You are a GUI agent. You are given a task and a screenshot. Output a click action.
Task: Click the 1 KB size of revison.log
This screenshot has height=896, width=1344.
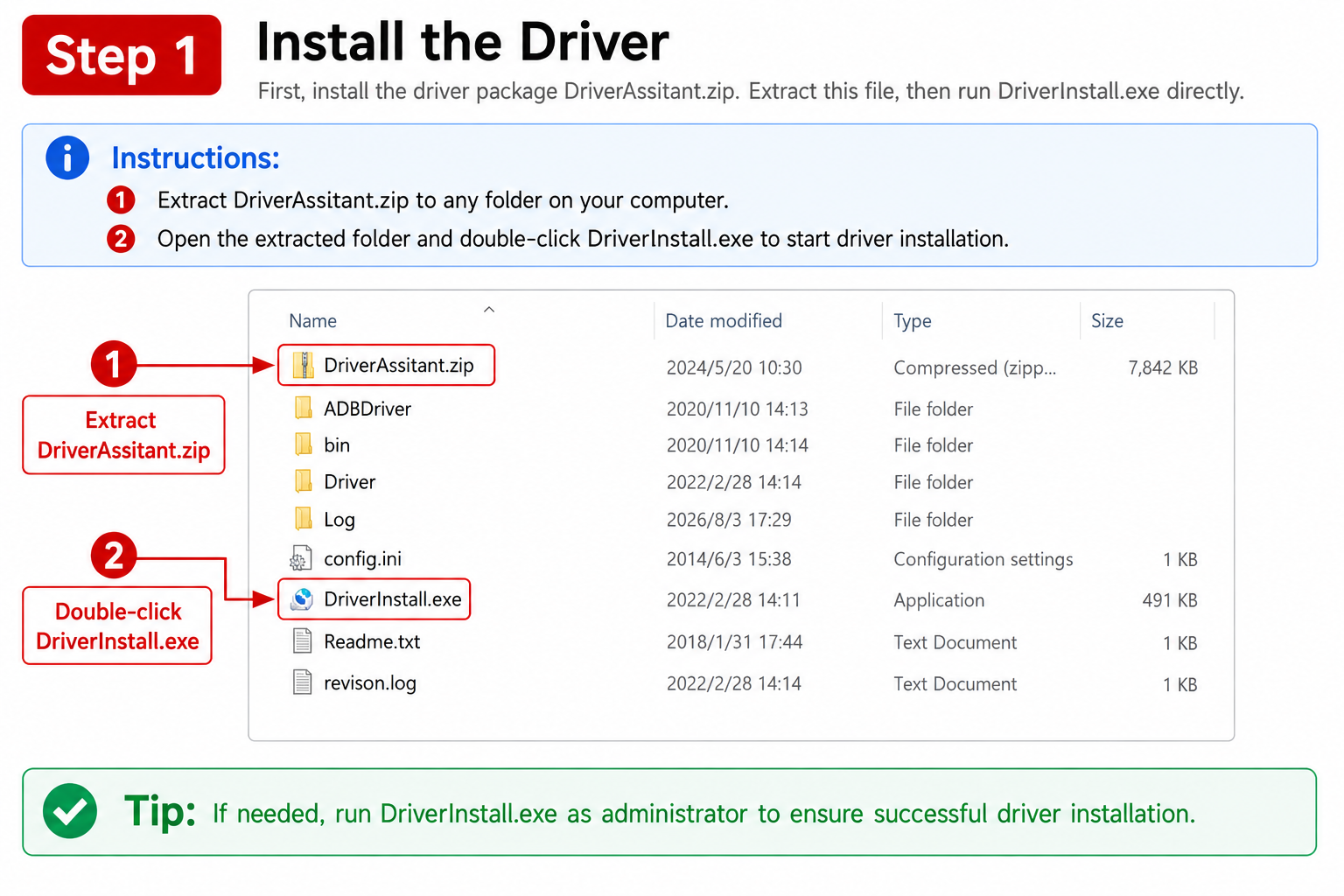click(1180, 683)
